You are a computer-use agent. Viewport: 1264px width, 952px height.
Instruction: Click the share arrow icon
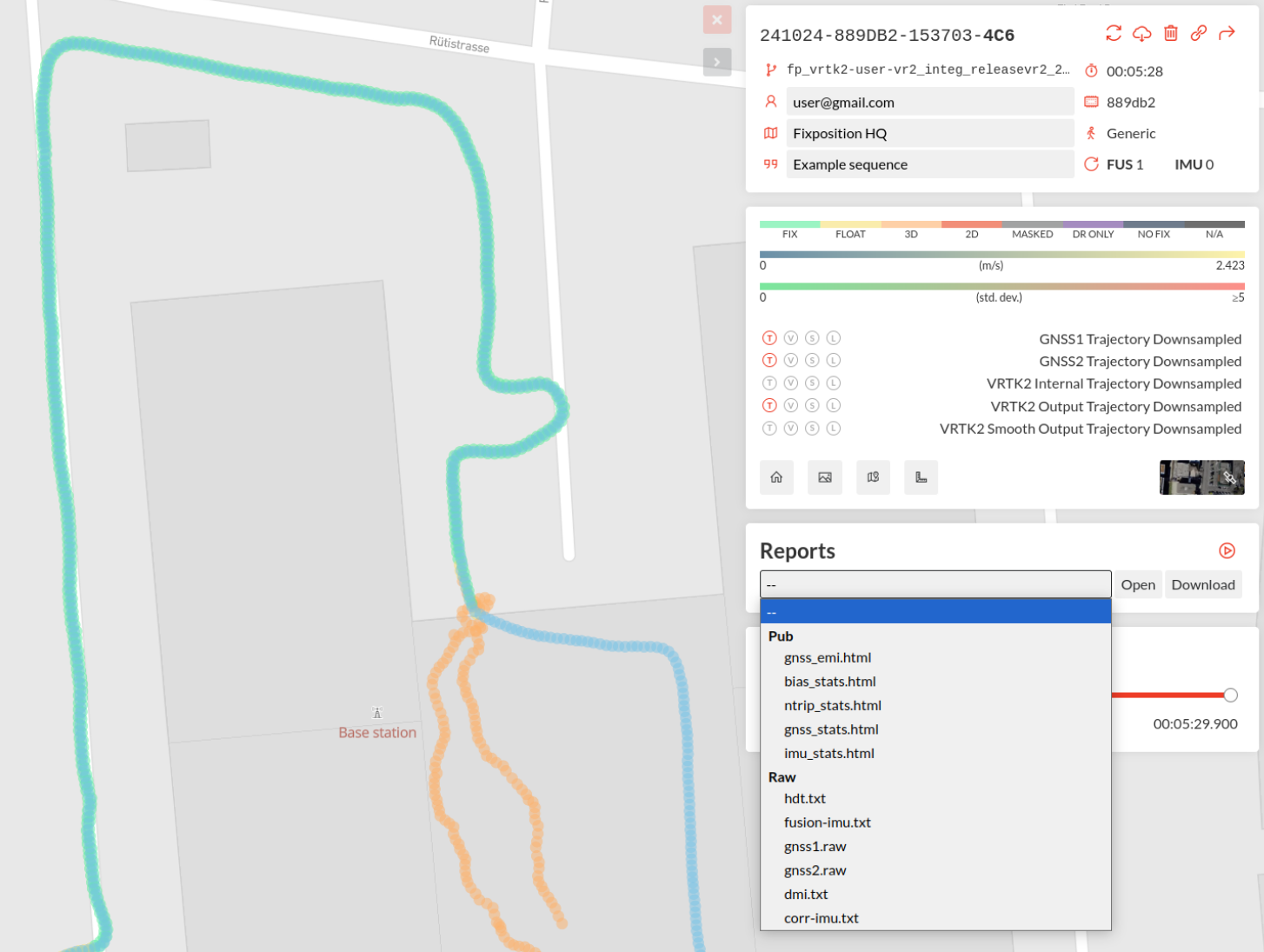pos(1227,33)
